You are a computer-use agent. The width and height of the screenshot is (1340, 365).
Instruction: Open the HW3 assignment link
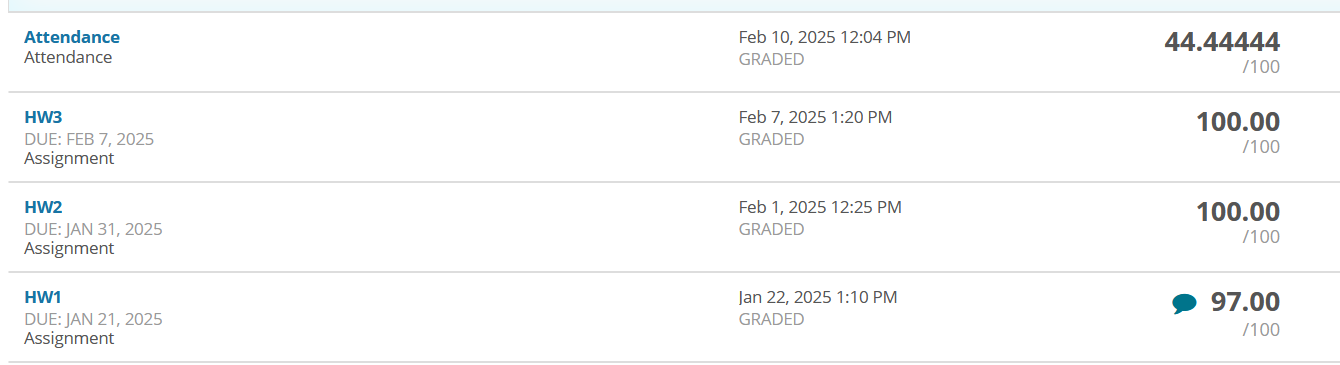[x=43, y=117]
